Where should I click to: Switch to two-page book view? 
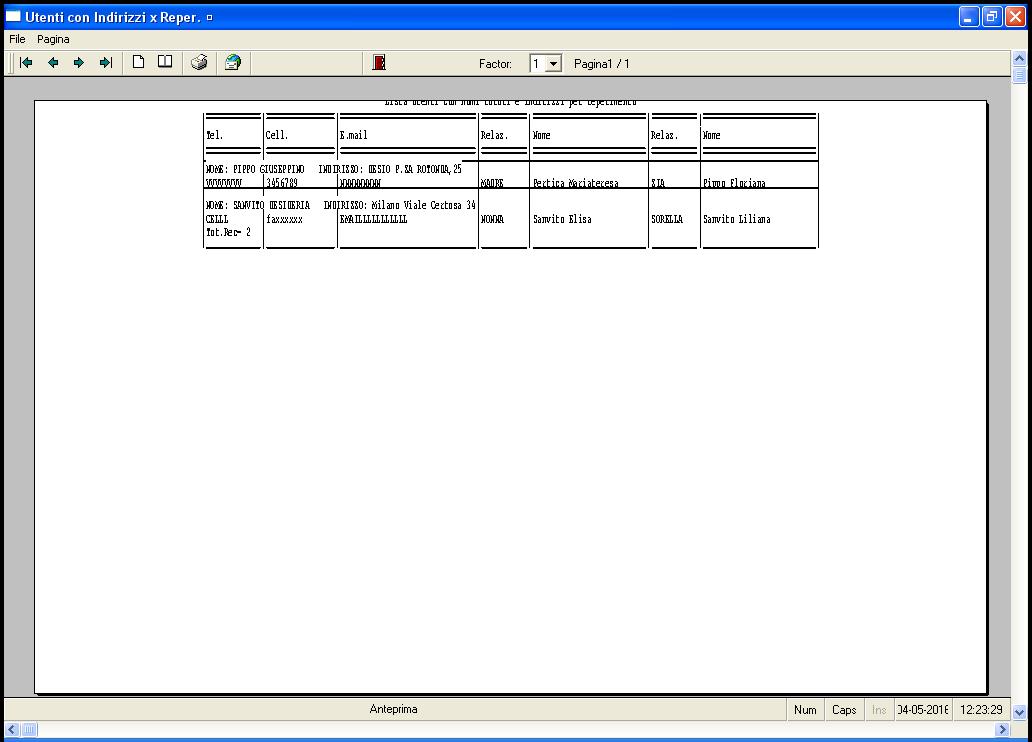coord(165,63)
